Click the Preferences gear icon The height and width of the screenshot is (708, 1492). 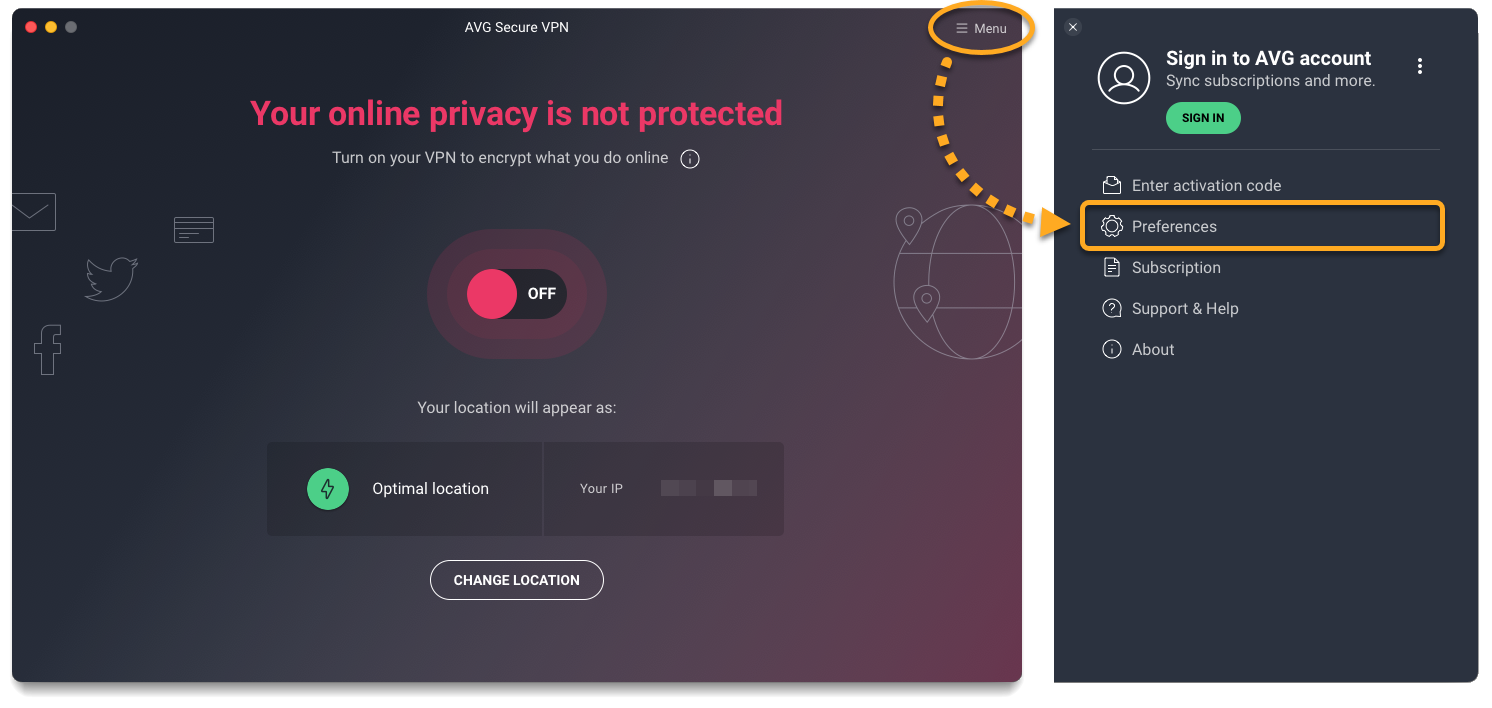tap(1111, 227)
